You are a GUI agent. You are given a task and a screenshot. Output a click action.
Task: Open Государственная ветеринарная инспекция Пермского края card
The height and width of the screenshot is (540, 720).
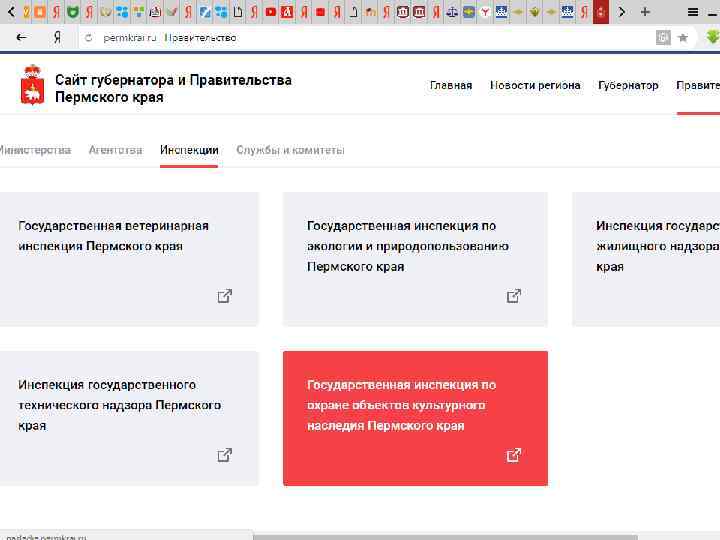click(x=129, y=259)
